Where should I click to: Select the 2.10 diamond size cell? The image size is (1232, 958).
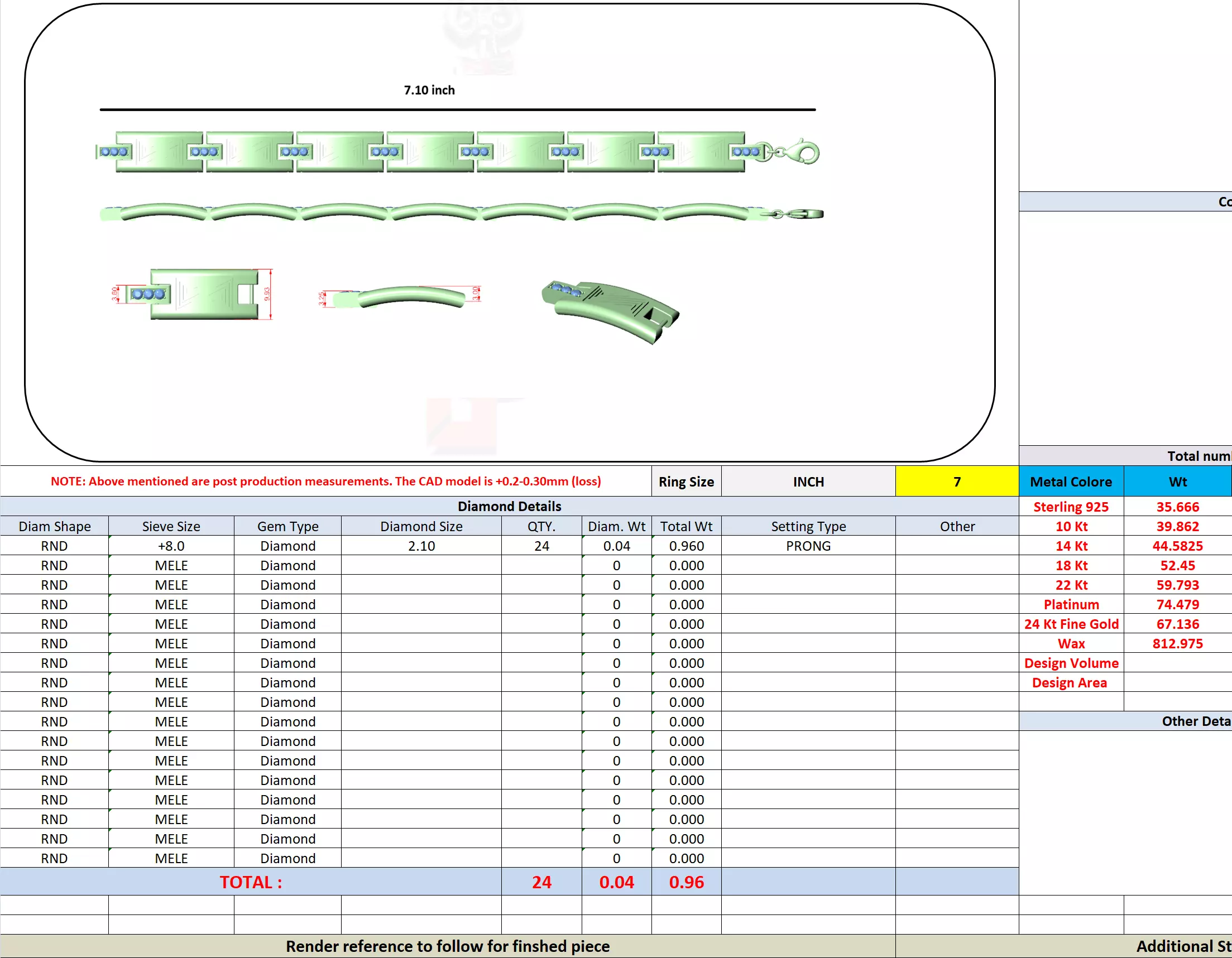tap(421, 545)
